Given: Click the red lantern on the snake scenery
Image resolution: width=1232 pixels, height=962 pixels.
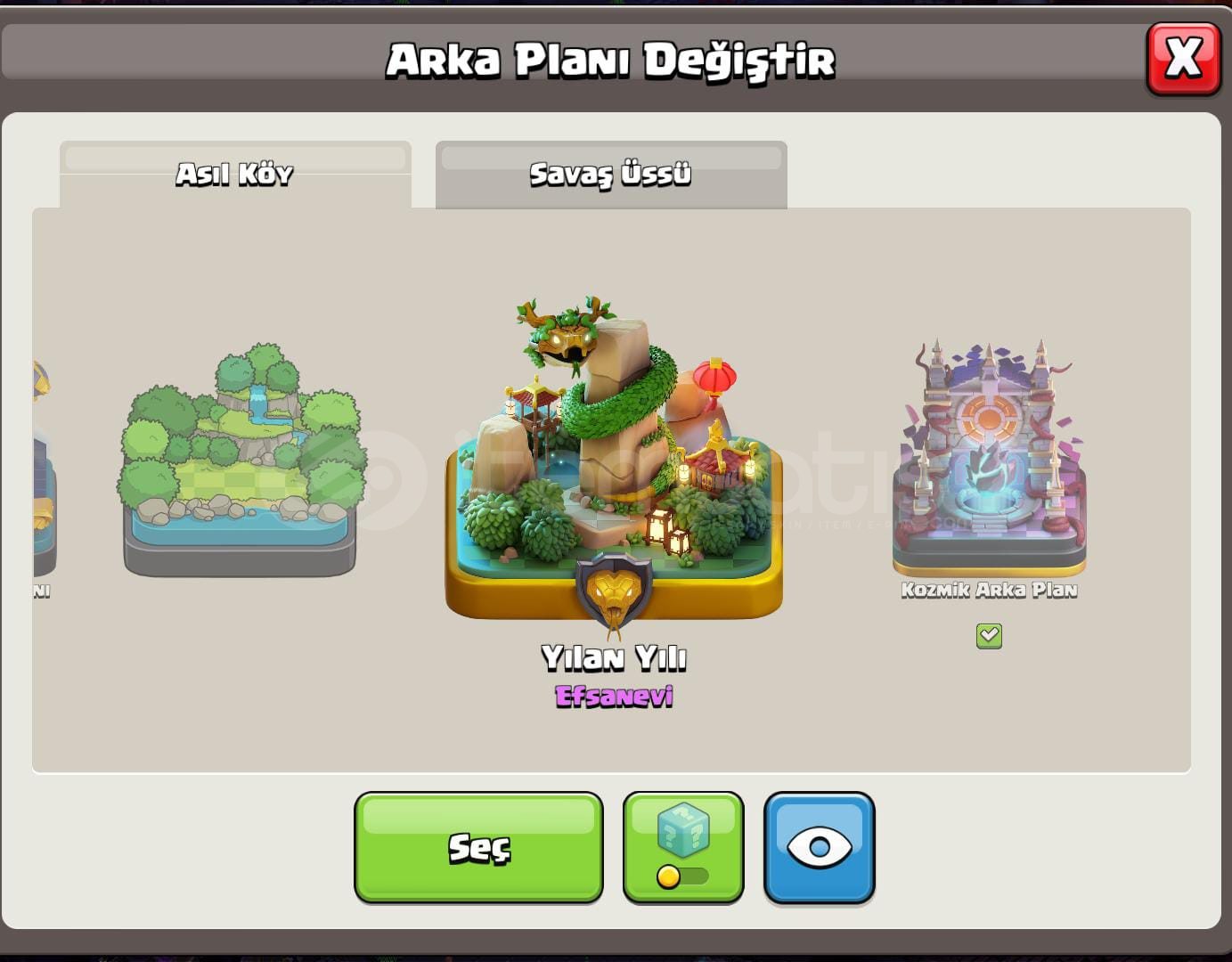Looking at the screenshot, I should coord(714,378).
